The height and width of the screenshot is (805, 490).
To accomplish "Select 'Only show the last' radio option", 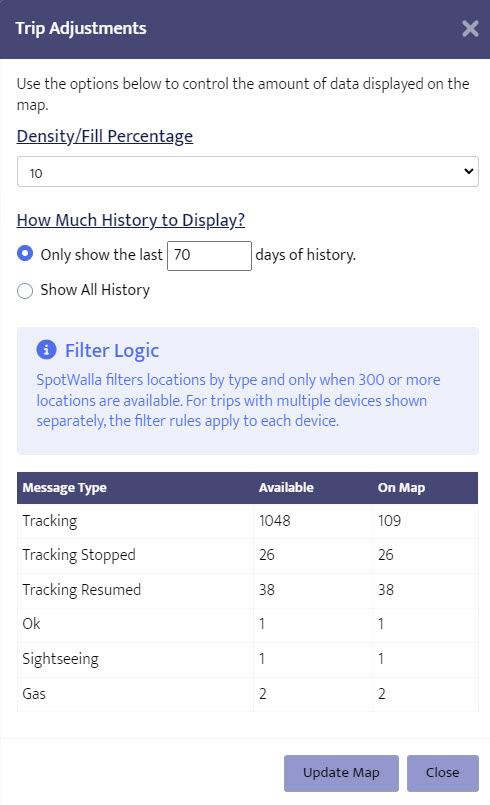I will (x=25, y=254).
